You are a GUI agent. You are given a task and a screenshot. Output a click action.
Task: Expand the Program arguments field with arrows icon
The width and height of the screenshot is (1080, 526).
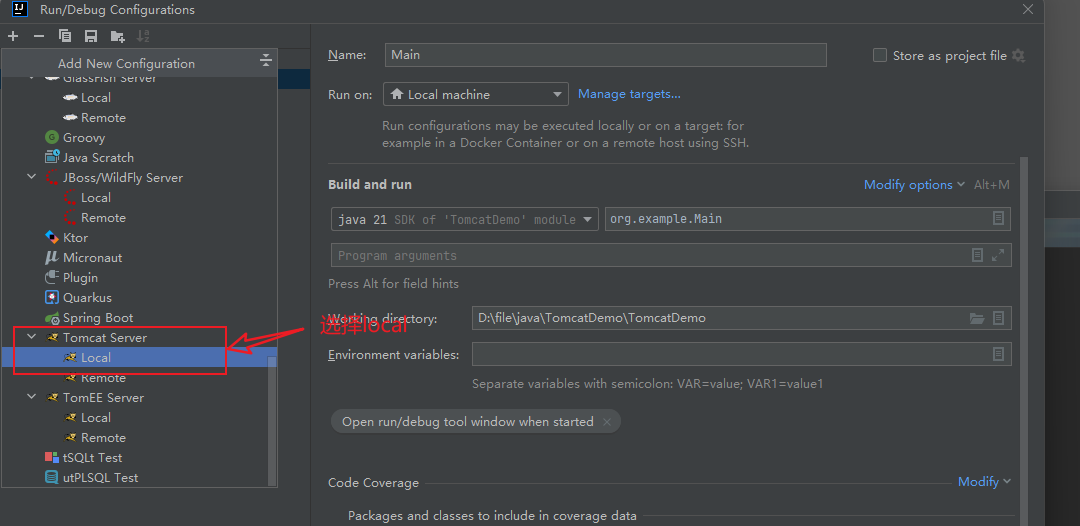coord(998,255)
